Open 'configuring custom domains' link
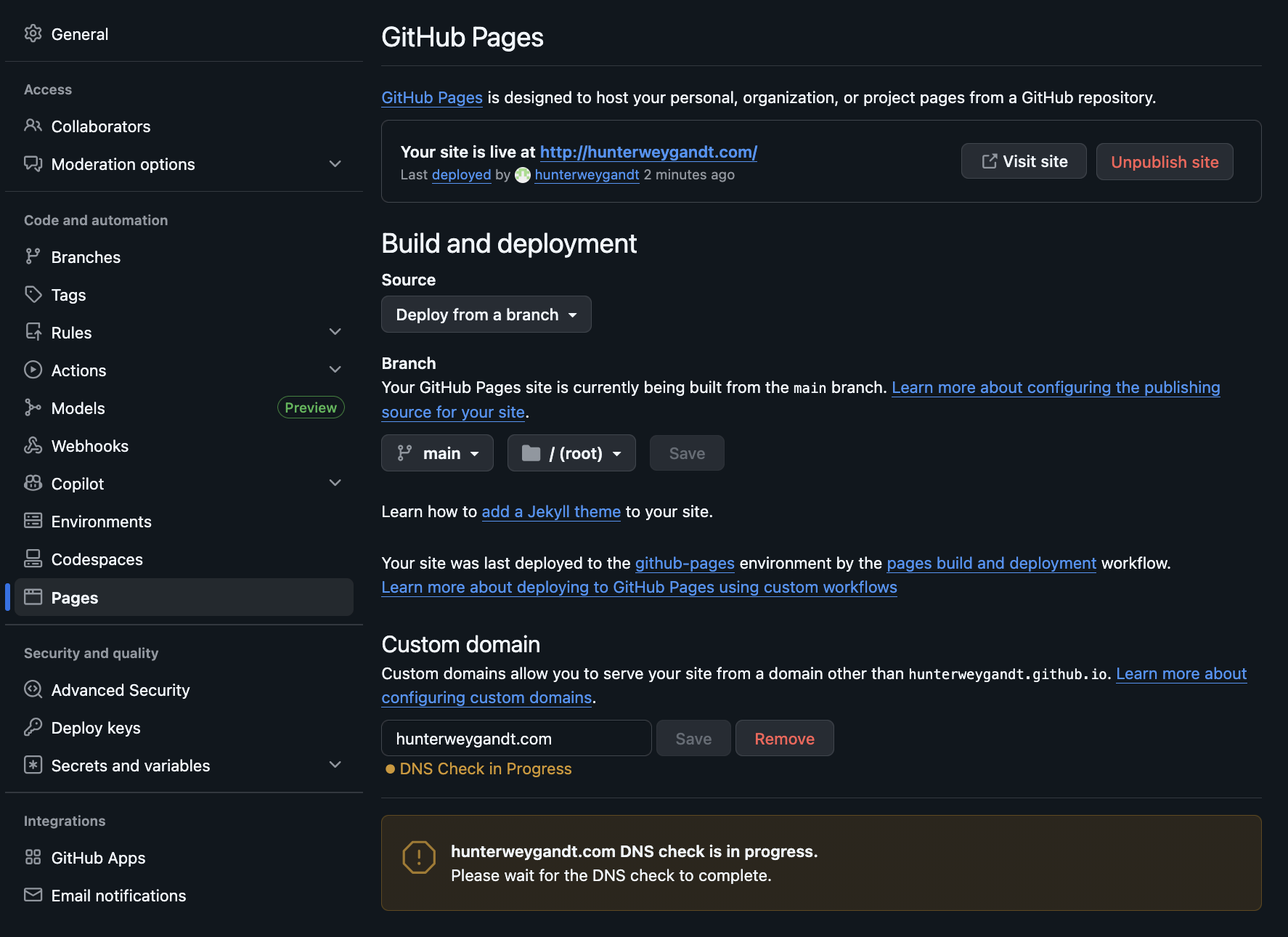 click(x=486, y=697)
